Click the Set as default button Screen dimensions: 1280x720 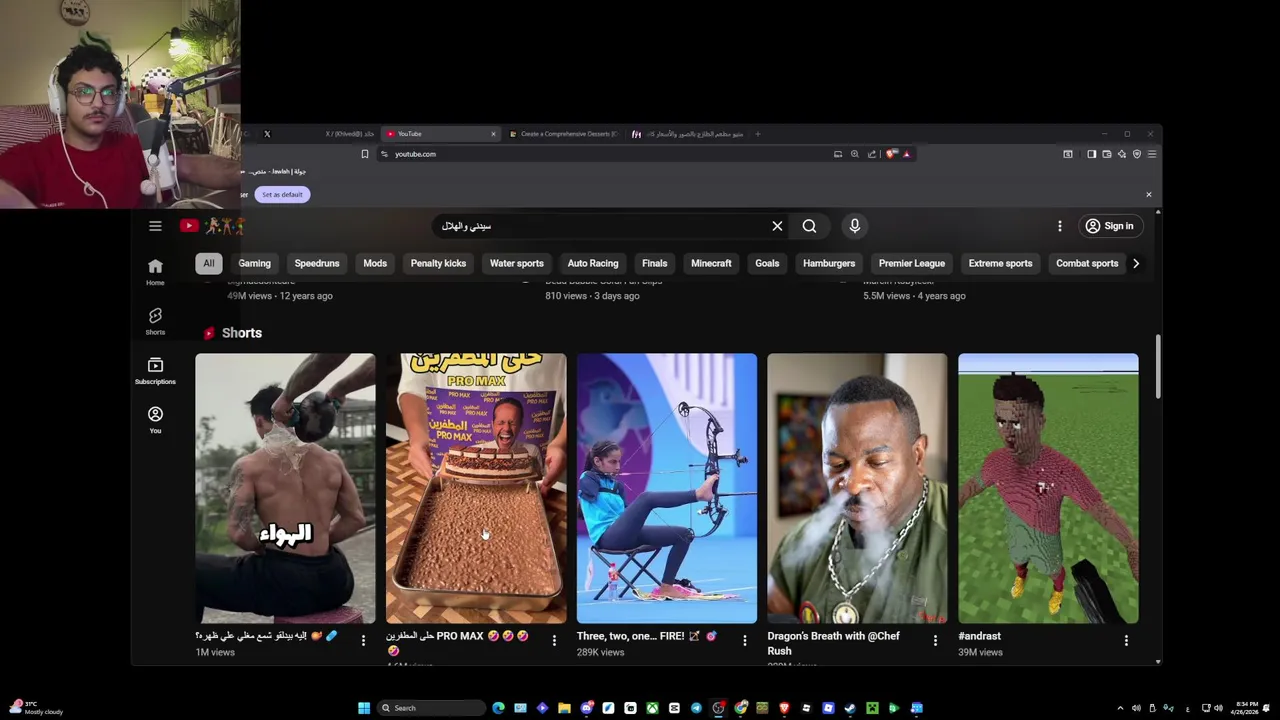(282, 195)
